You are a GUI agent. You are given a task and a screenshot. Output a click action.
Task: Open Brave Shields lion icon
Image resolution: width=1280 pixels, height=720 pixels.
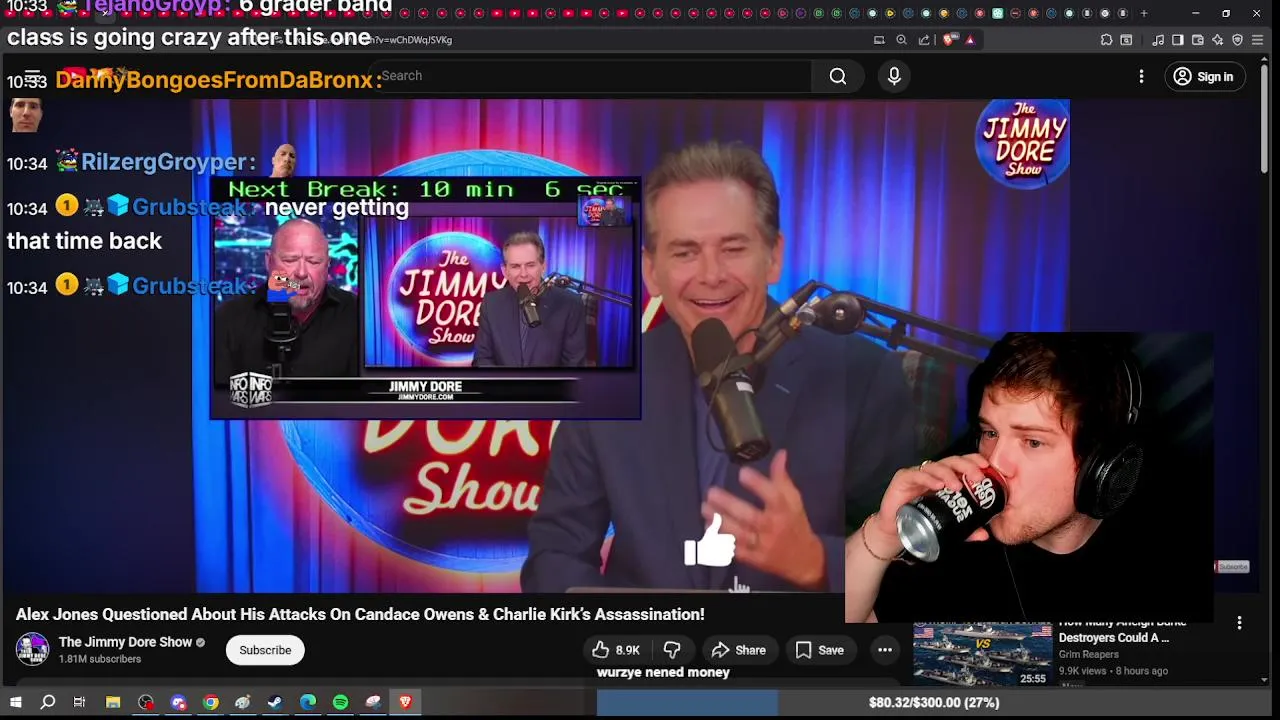[x=949, y=40]
